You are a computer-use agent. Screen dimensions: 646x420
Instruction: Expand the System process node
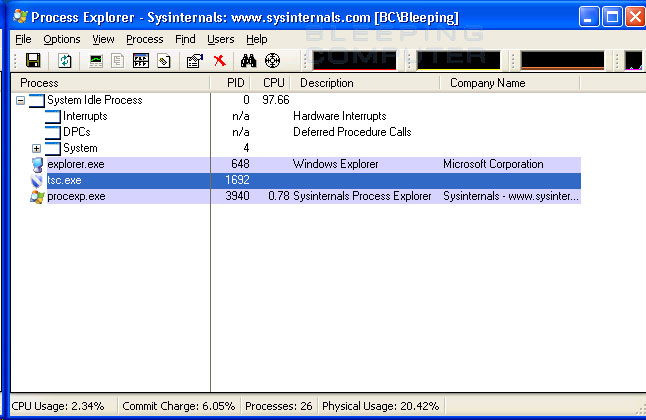click(x=36, y=148)
